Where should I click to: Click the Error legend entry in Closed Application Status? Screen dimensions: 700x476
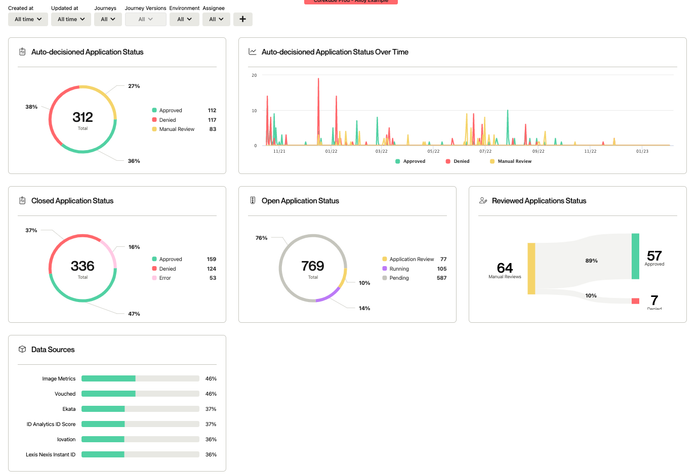click(x=170, y=279)
